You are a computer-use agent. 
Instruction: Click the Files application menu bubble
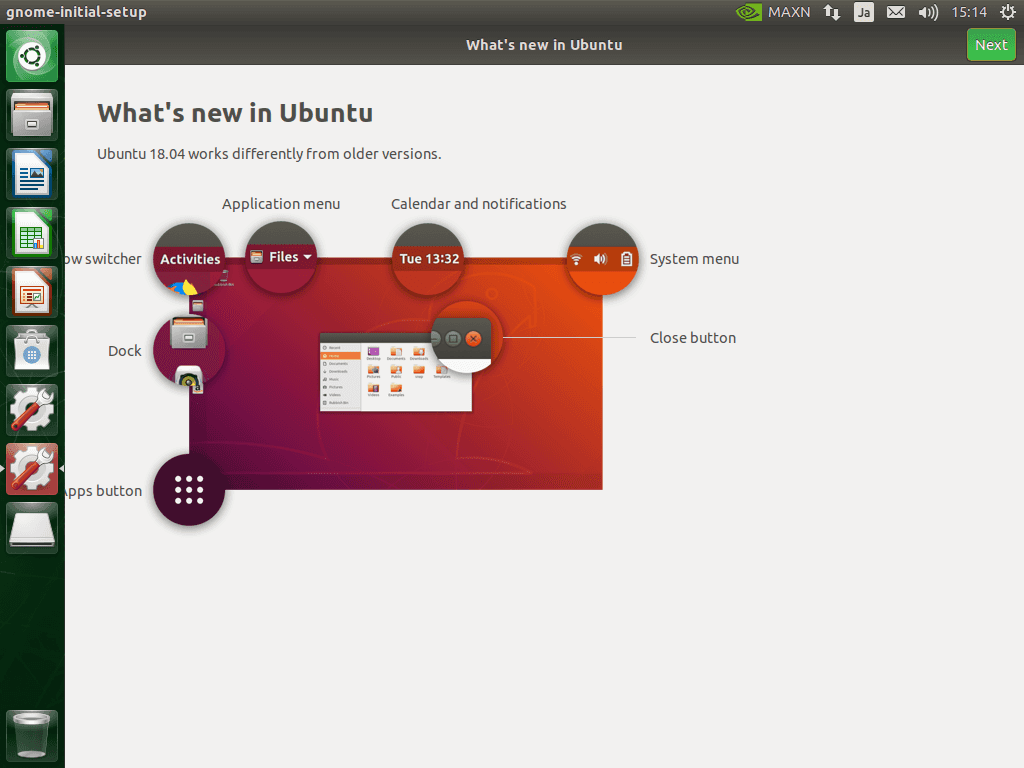pyautogui.click(x=281, y=257)
